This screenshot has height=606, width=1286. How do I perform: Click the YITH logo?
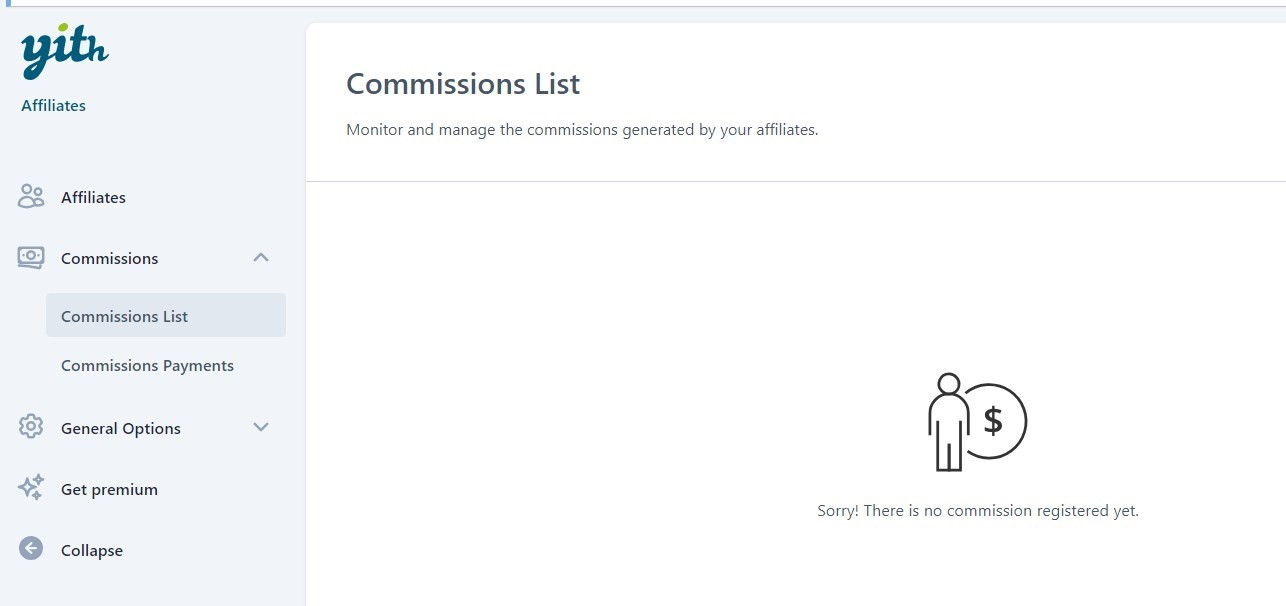[x=64, y=51]
